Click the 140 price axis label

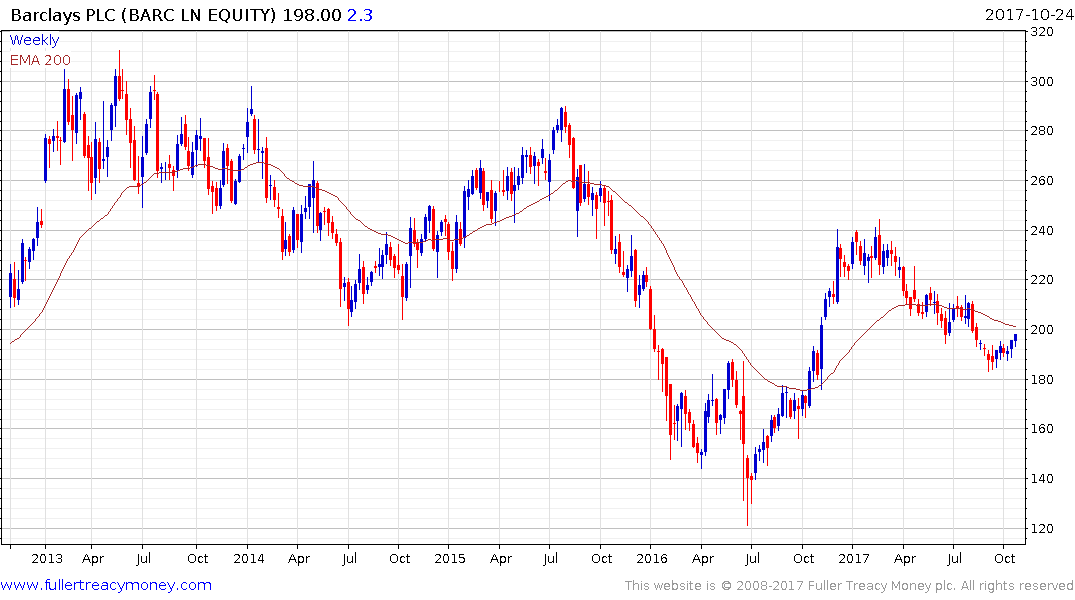1042,479
